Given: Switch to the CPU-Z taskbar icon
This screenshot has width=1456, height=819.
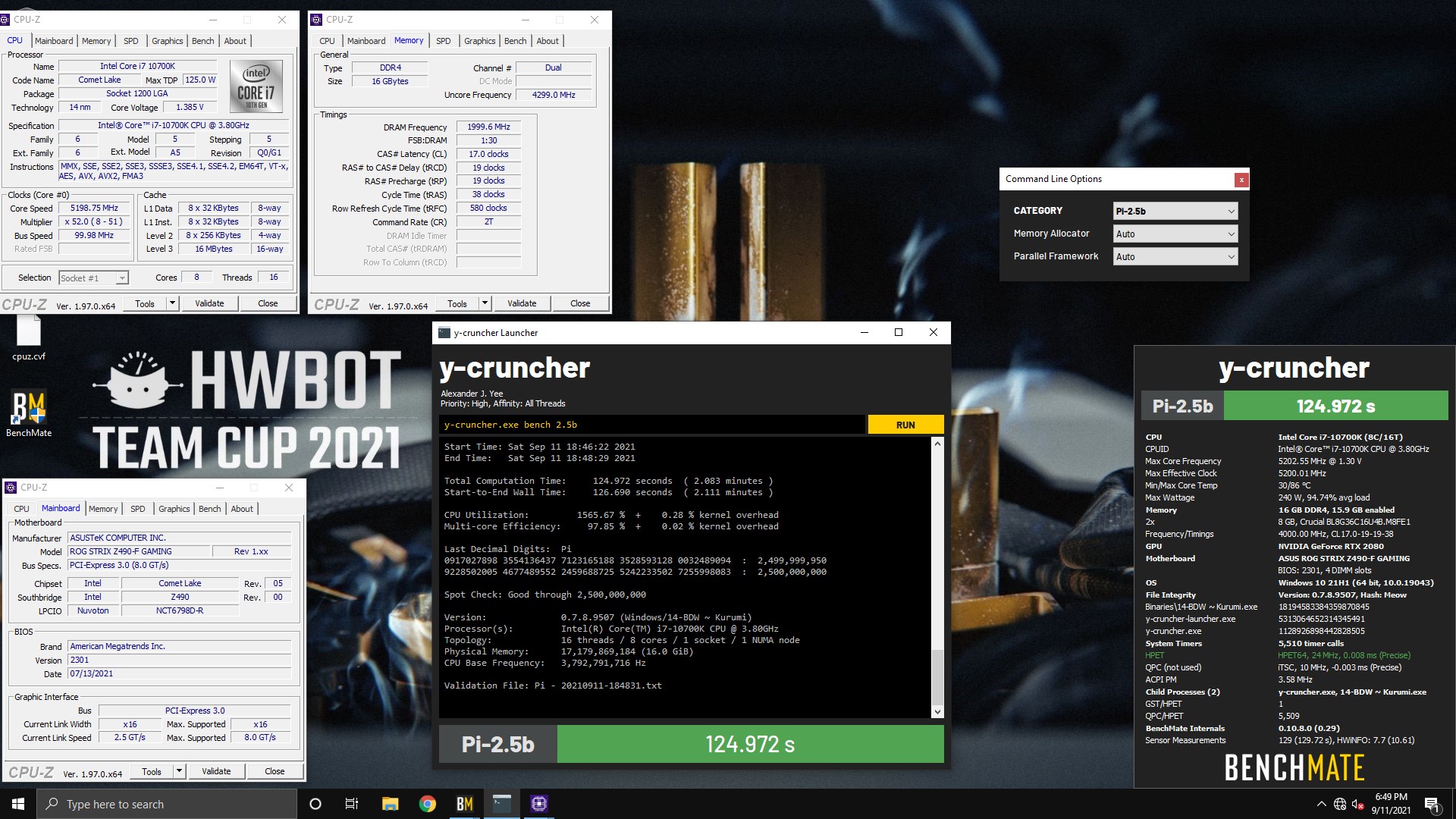Looking at the screenshot, I should click(539, 804).
